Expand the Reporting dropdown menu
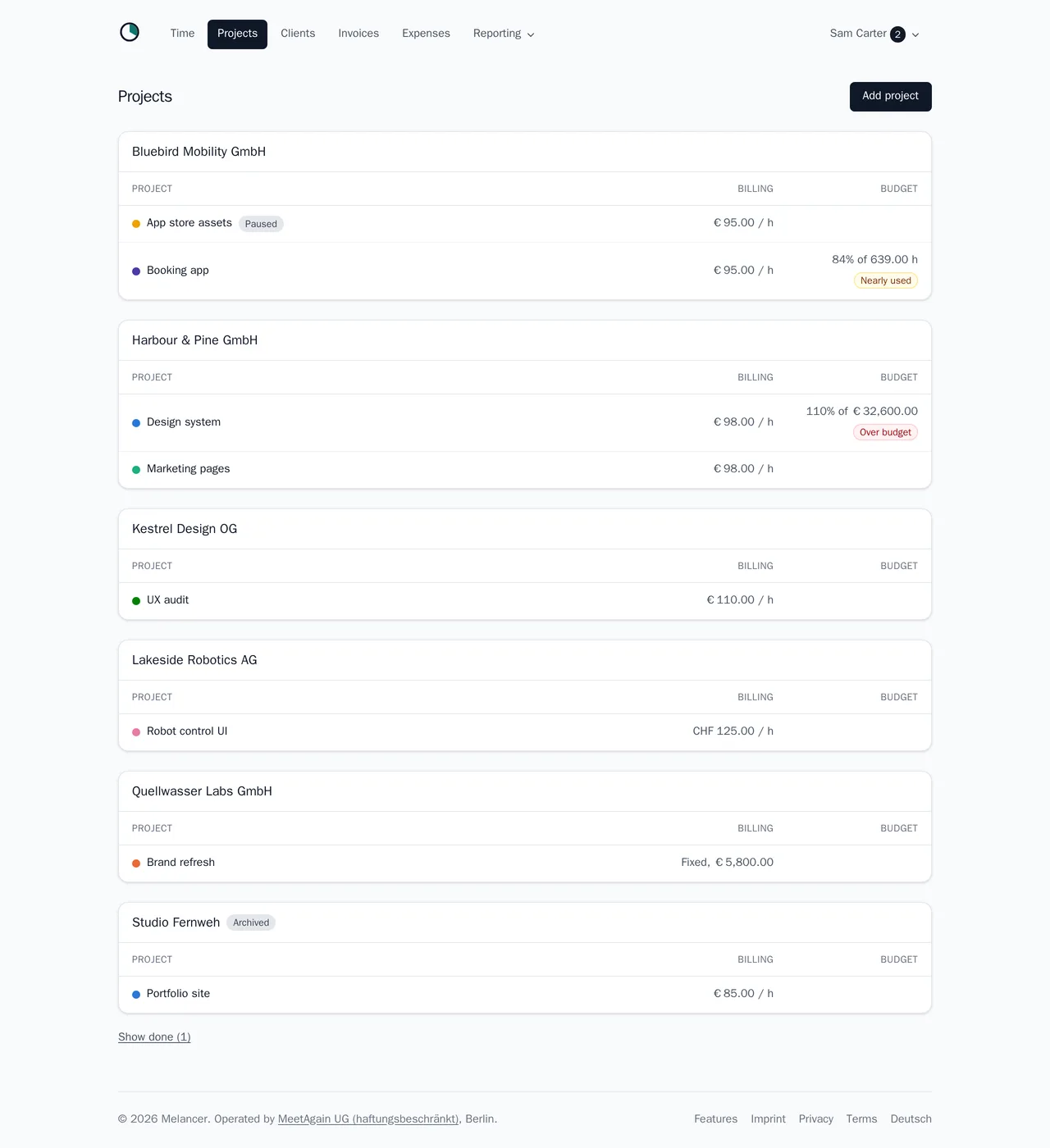 tap(504, 34)
